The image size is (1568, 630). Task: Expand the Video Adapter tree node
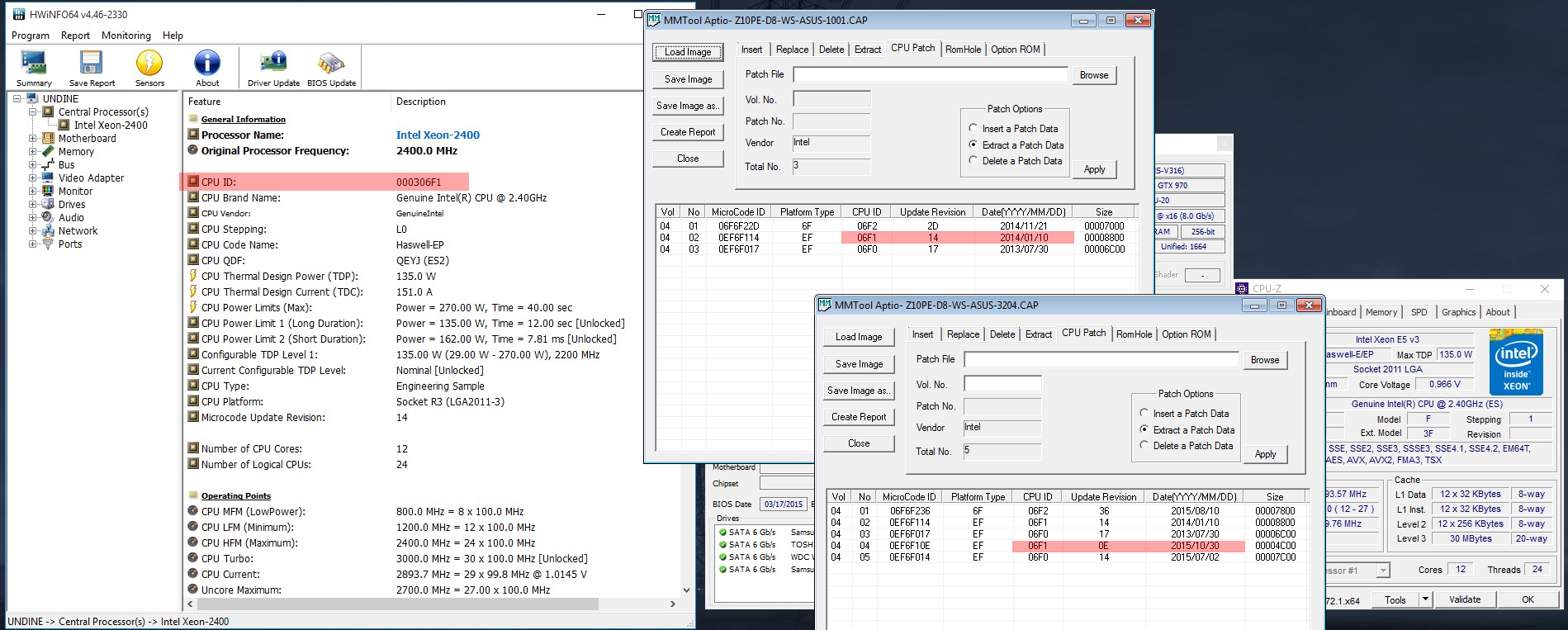click(x=33, y=178)
